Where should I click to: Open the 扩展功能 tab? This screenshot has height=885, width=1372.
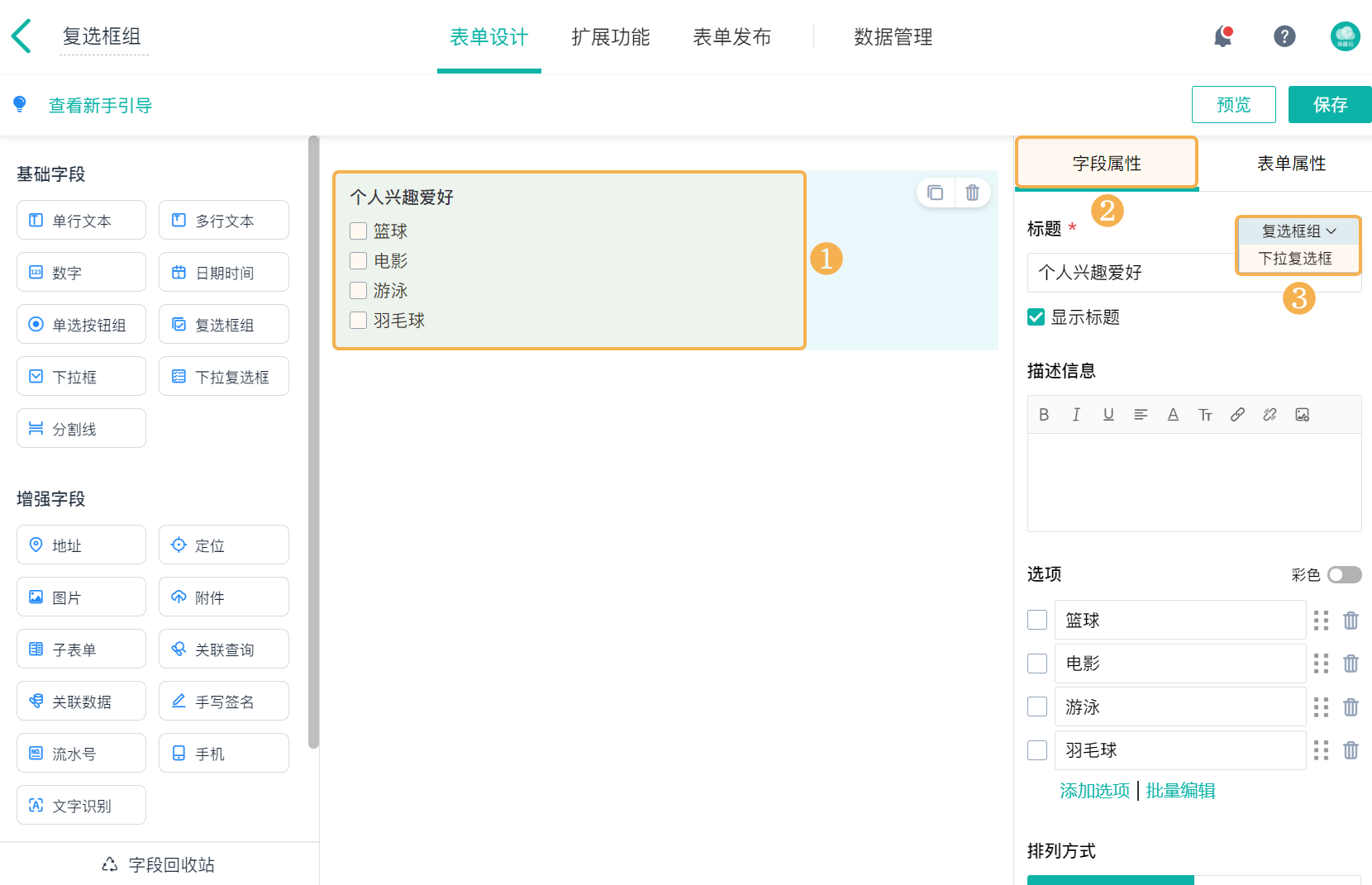[x=610, y=37]
